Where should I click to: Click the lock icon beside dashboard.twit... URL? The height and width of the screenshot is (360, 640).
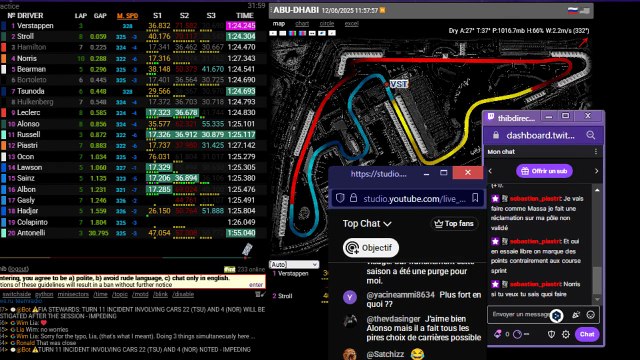tap(496, 135)
